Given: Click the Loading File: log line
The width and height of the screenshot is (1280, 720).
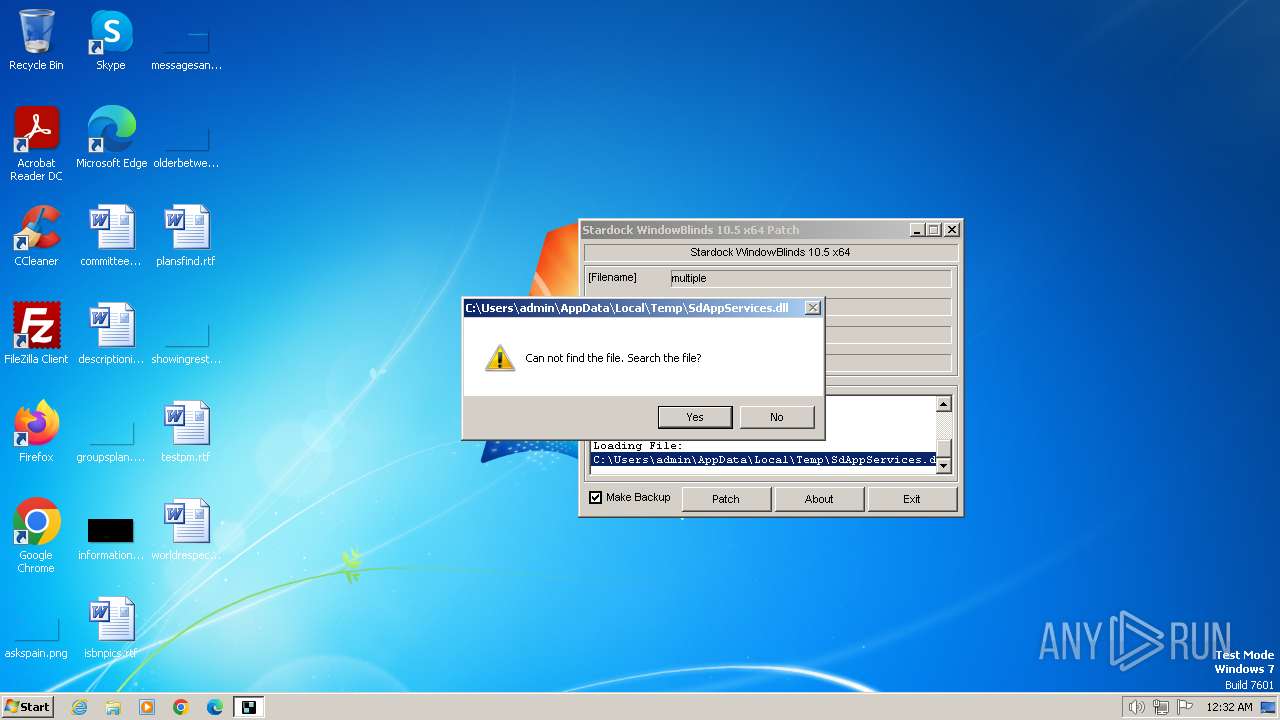Looking at the screenshot, I should [x=638, y=446].
